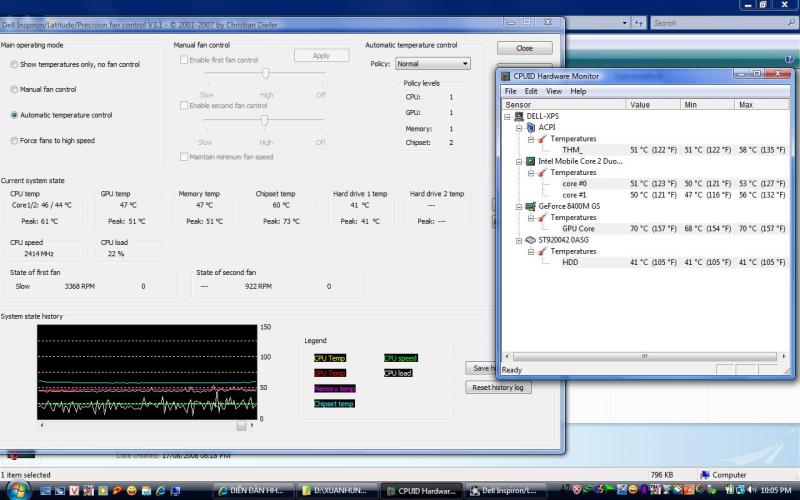This screenshot has width=800, height=500.
Task: Open the Policy dropdown set to Normal
Action: point(432,64)
